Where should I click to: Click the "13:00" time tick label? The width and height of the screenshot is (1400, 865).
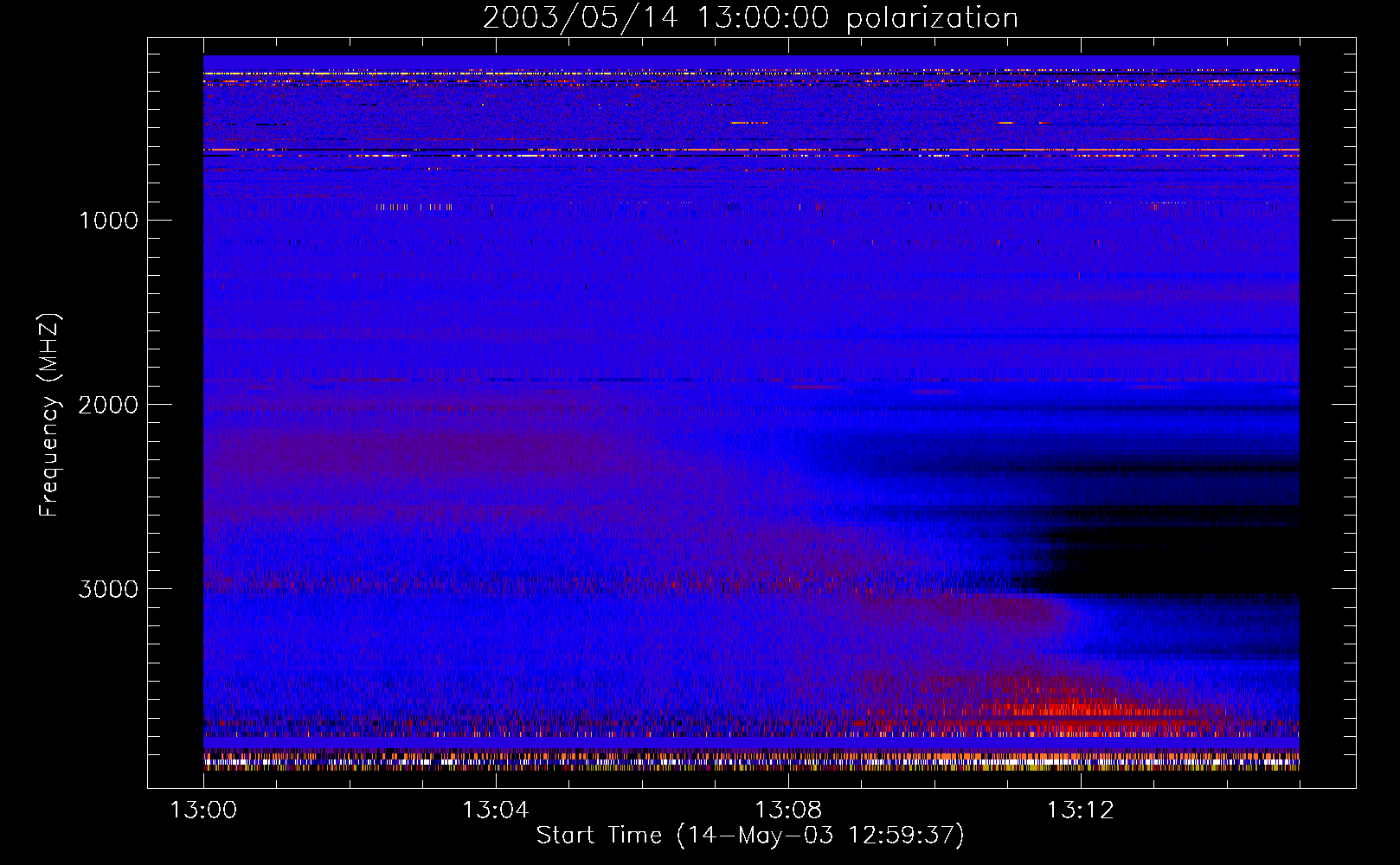[x=203, y=811]
